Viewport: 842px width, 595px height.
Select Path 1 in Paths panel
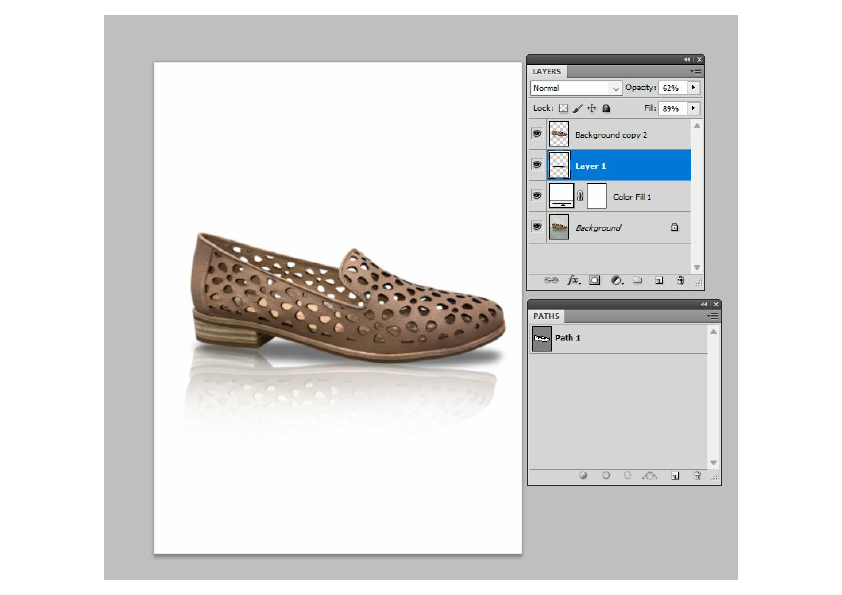point(568,338)
